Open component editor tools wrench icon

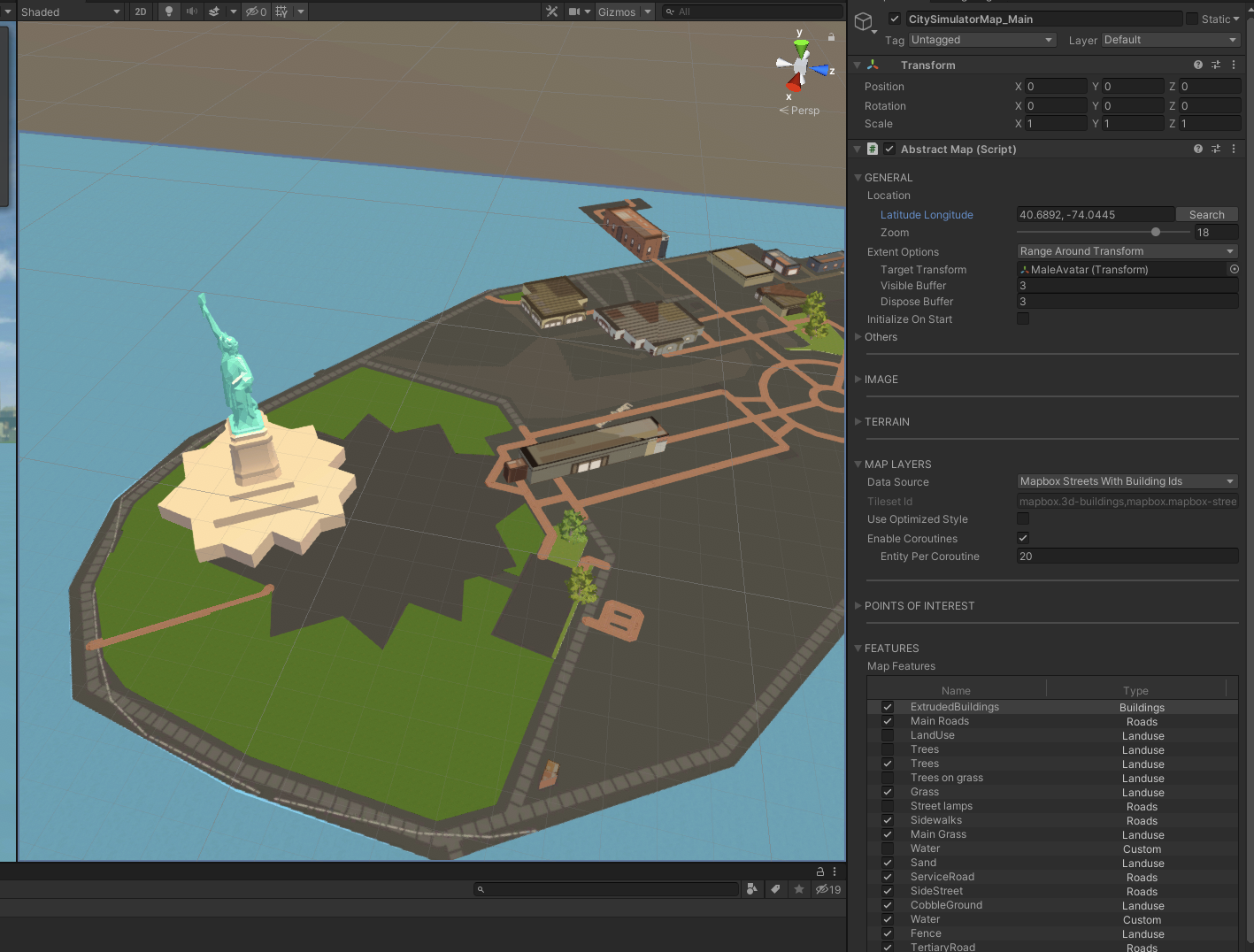[552, 12]
